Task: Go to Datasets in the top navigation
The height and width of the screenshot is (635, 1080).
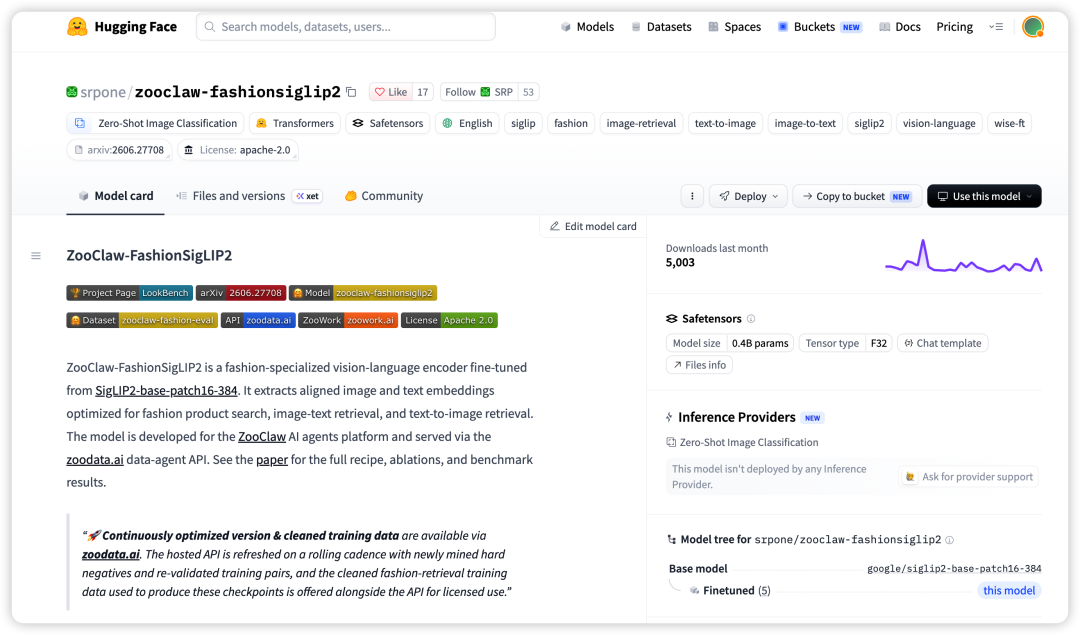Action: tap(661, 27)
